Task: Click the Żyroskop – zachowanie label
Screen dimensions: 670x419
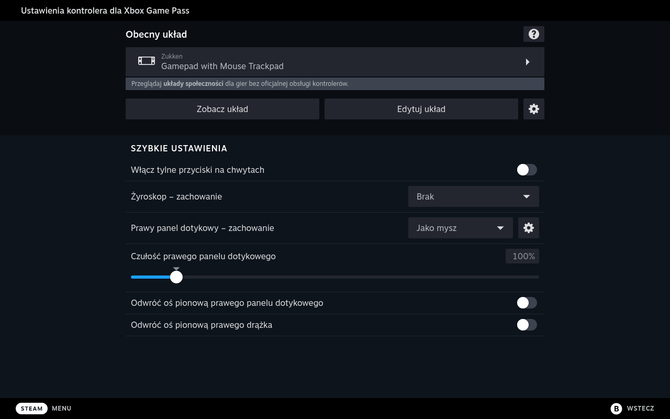Action: tap(176, 196)
